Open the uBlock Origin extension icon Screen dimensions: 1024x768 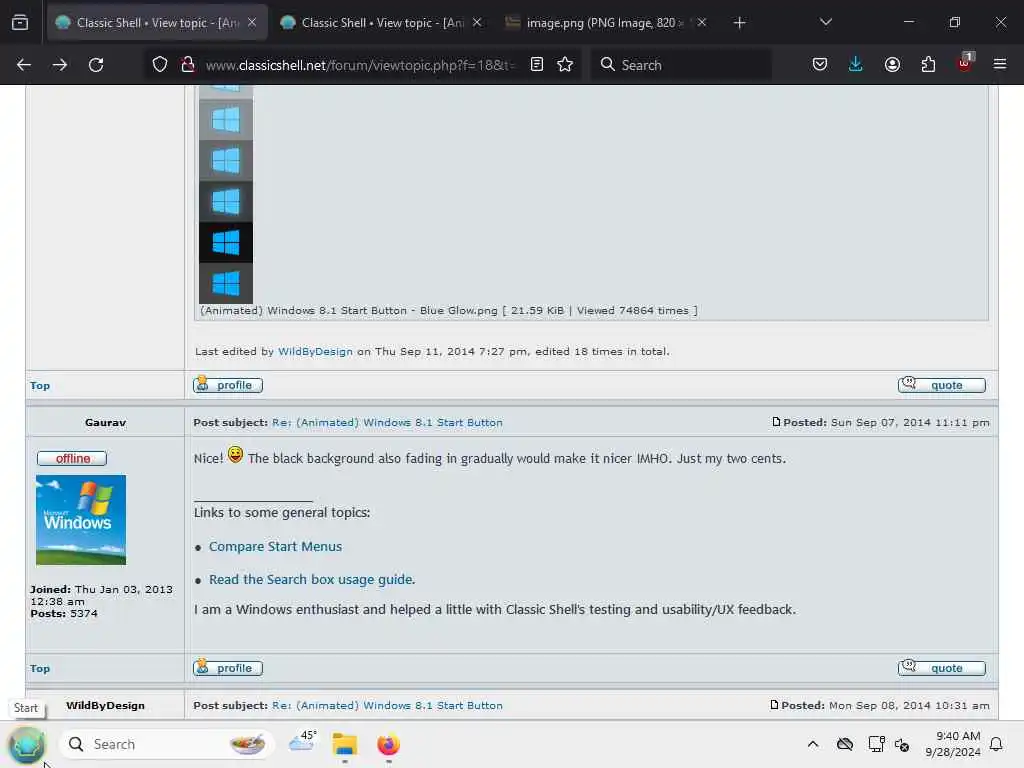(x=965, y=63)
